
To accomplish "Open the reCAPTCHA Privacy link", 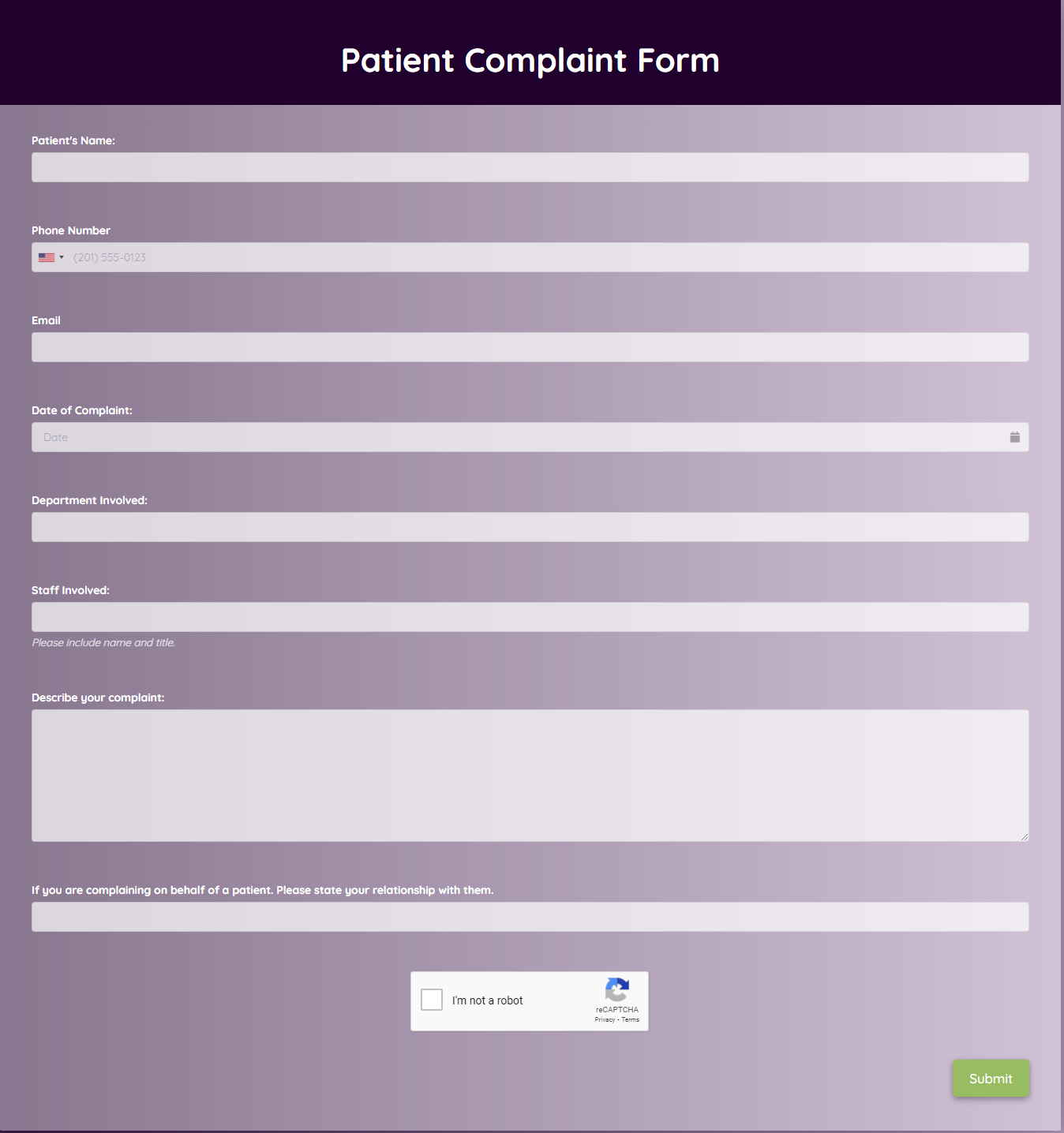I will pos(605,1019).
